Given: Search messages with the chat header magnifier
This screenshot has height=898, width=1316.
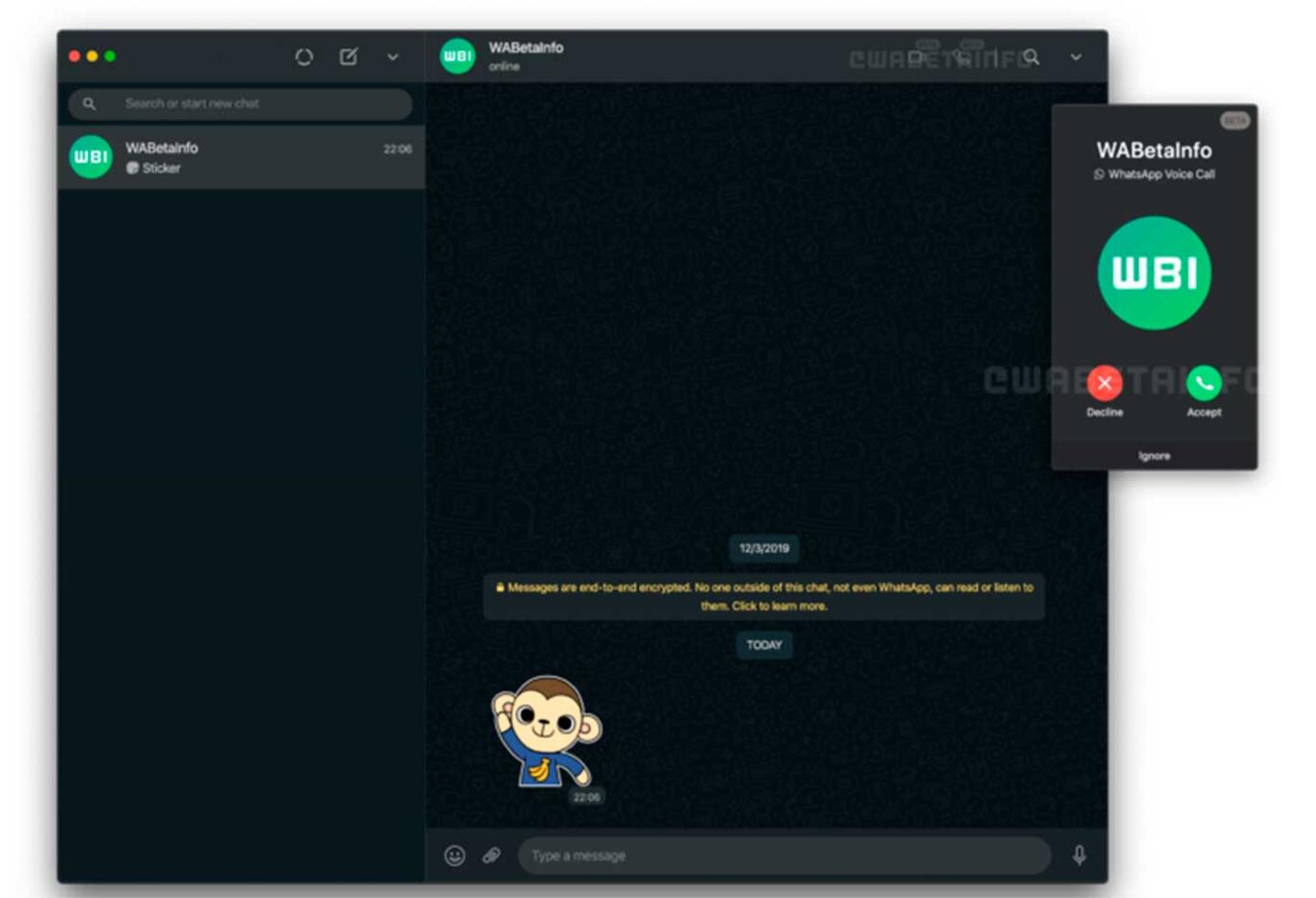Looking at the screenshot, I should coord(1031,57).
